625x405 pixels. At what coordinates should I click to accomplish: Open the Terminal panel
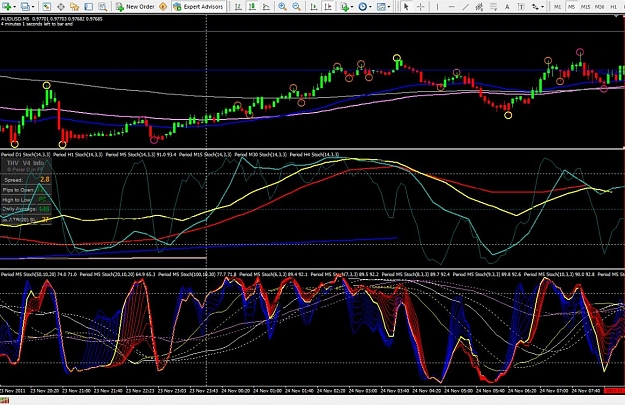(88, 6)
